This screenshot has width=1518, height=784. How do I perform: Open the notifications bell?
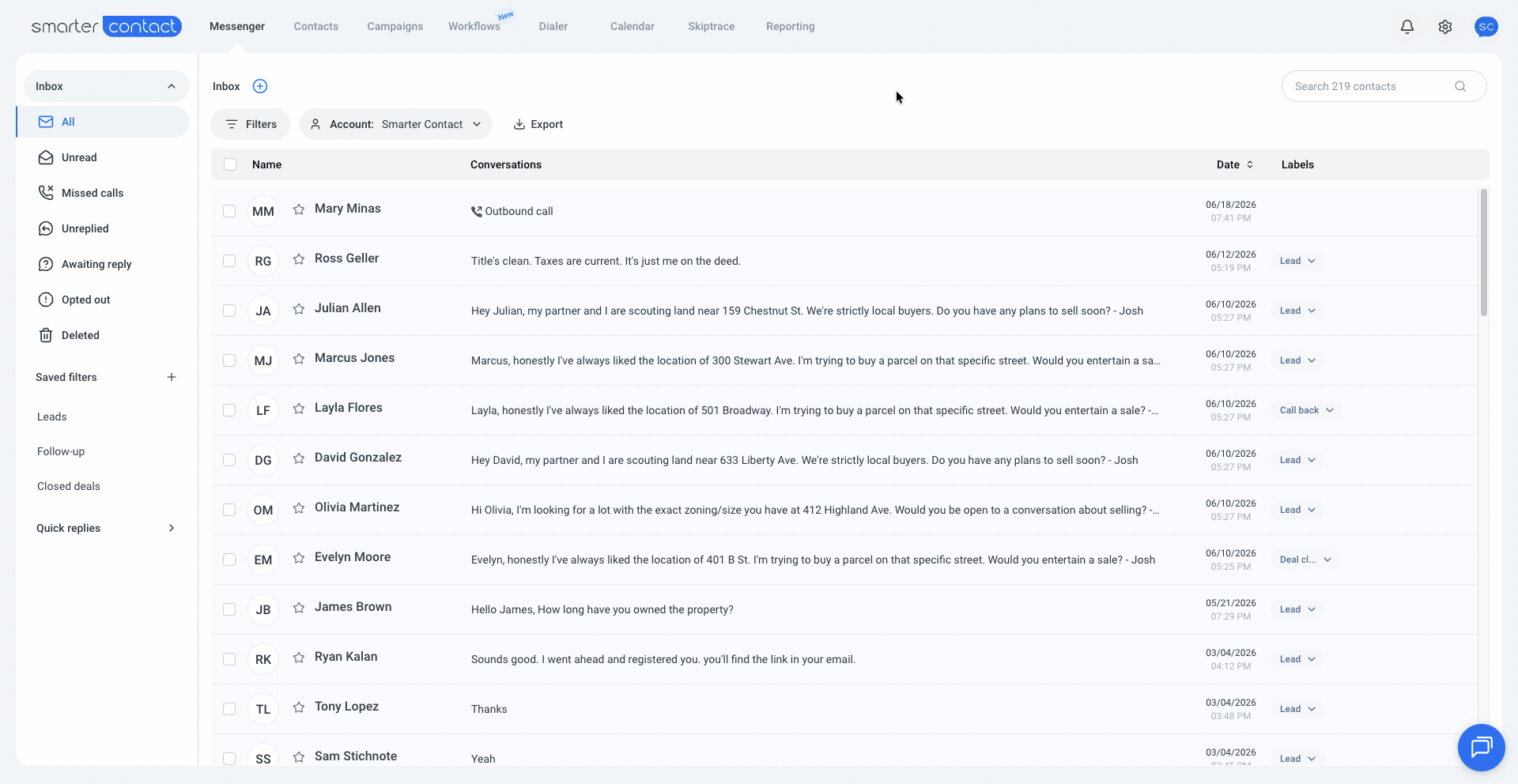pos(1407,27)
